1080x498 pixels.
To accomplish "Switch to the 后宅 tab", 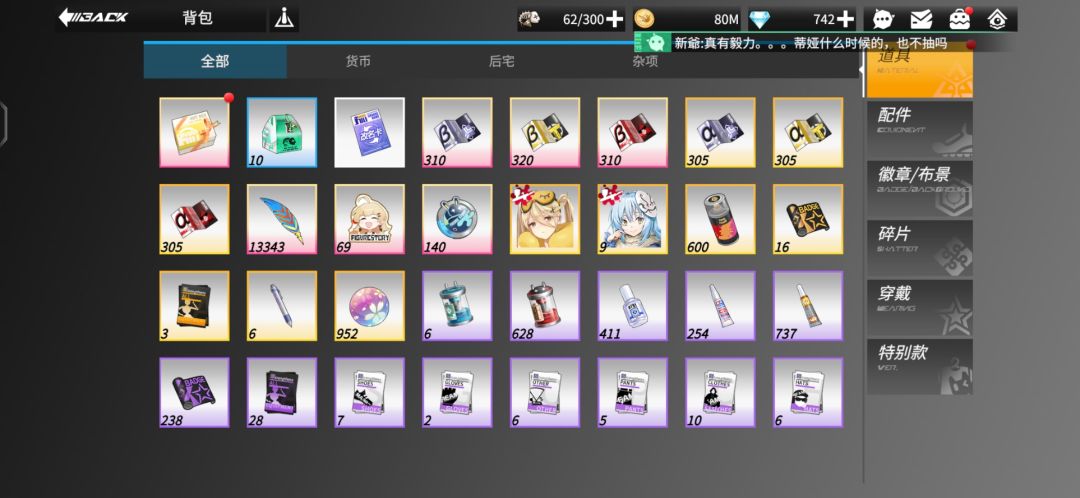I will [501, 61].
